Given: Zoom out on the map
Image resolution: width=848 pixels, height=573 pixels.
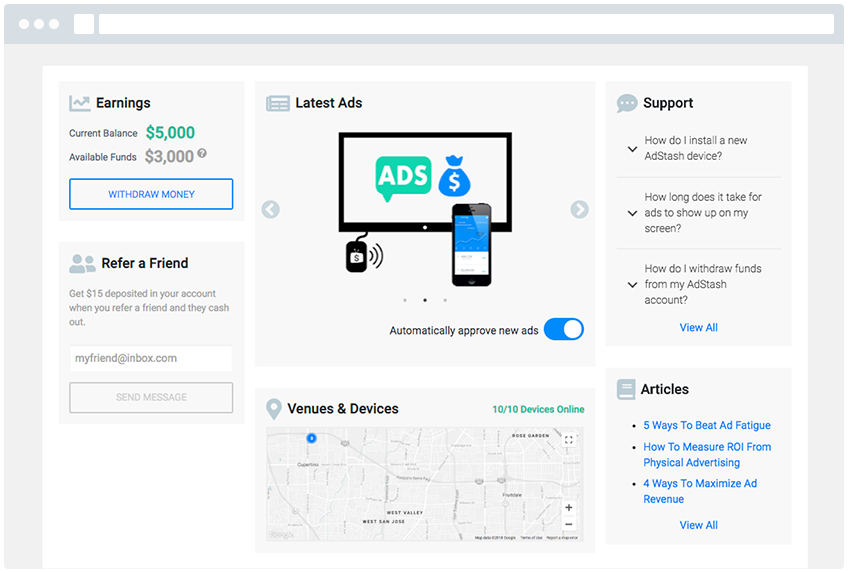Looking at the screenshot, I should pyautogui.click(x=568, y=524).
